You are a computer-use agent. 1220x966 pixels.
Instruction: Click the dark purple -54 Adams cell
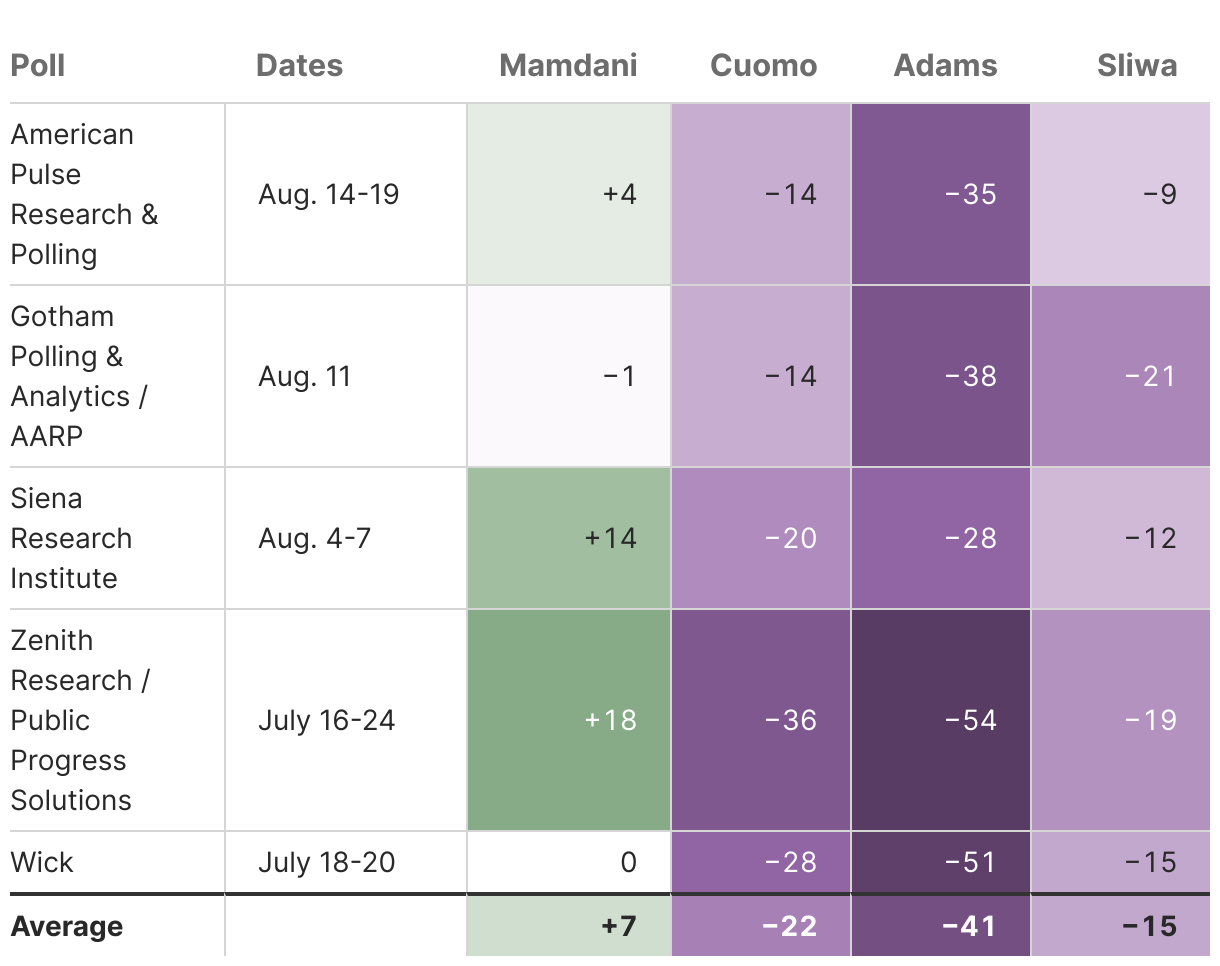pyautogui.click(x=940, y=720)
